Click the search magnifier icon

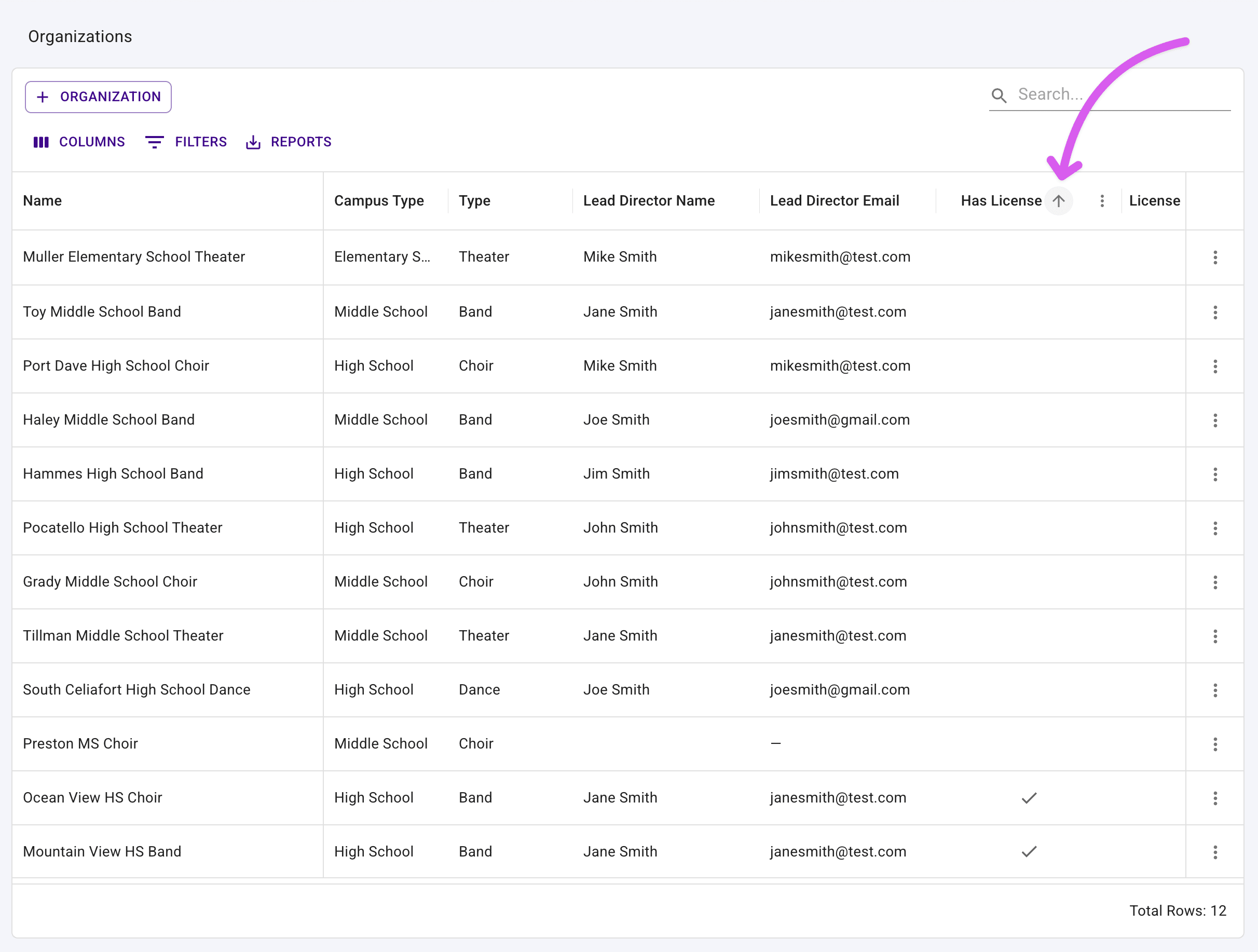coord(999,95)
